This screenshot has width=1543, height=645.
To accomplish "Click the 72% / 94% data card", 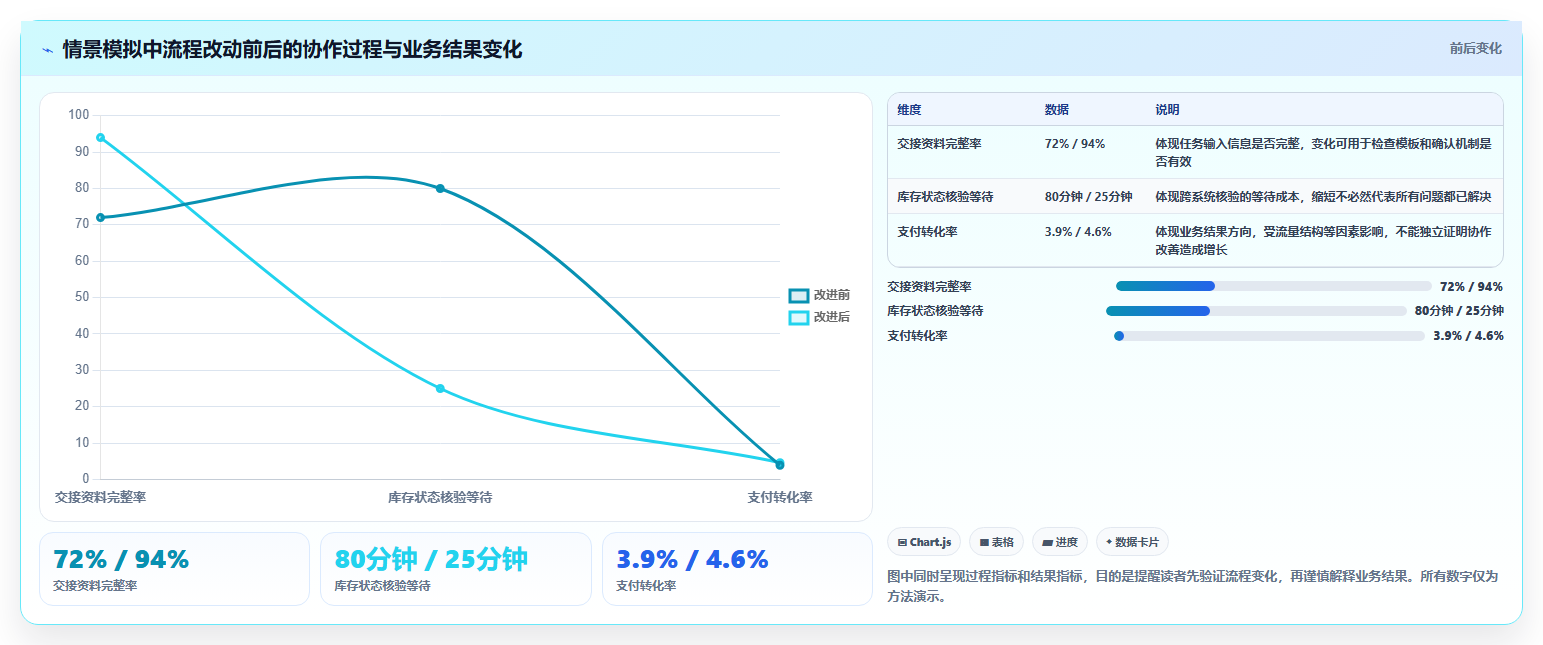I will pos(174,569).
